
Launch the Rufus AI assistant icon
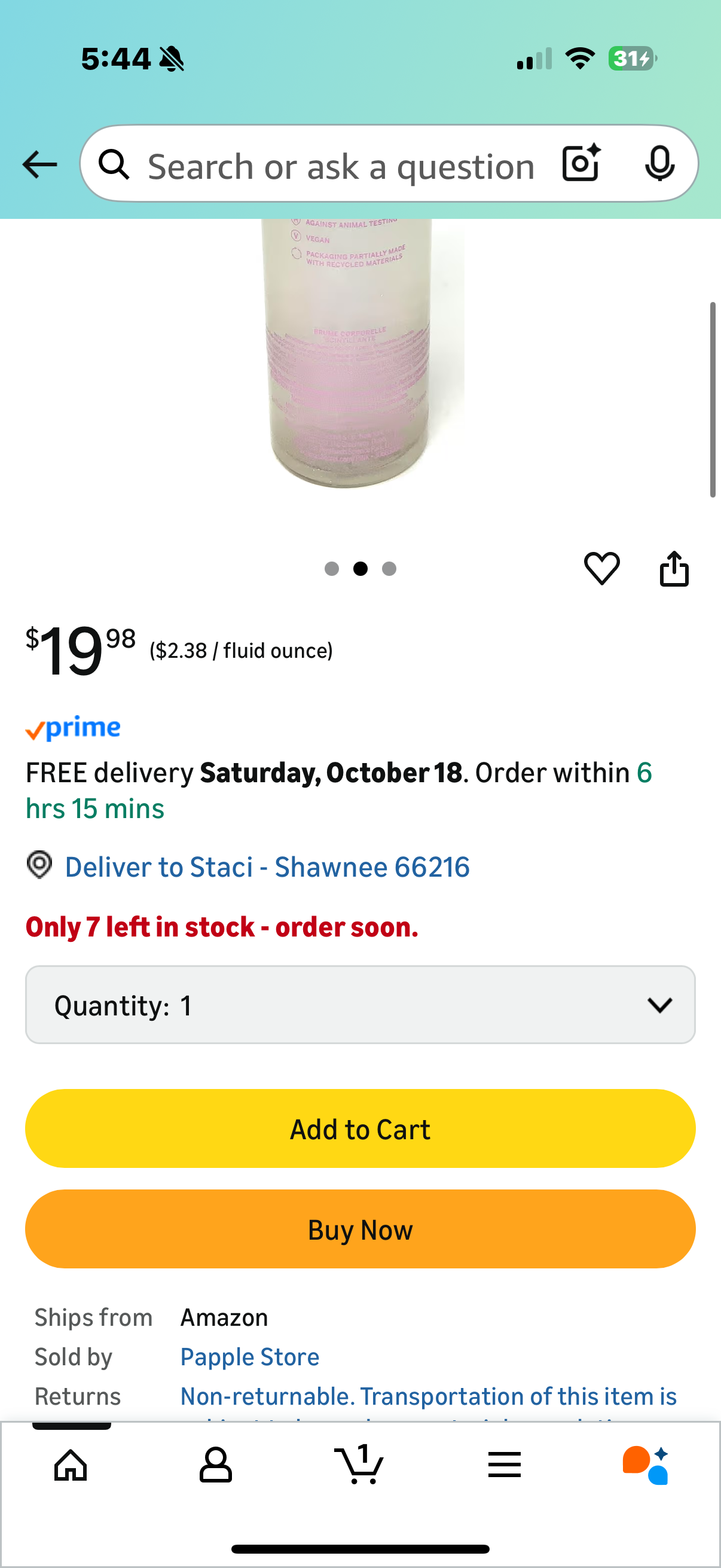tap(646, 1465)
